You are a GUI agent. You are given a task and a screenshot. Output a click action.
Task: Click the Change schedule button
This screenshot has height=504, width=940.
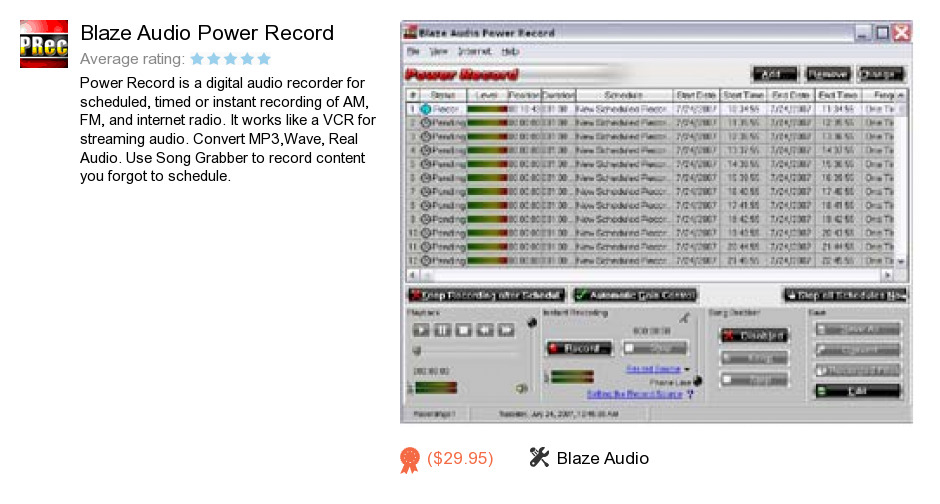[881, 74]
